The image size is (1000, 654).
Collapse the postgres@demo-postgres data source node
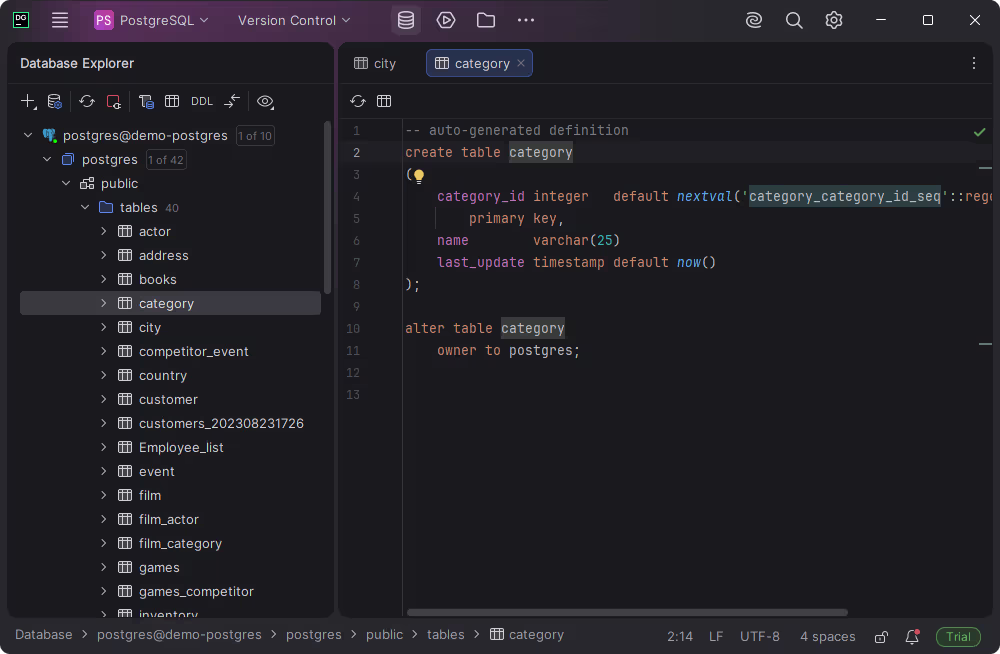[28, 135]
